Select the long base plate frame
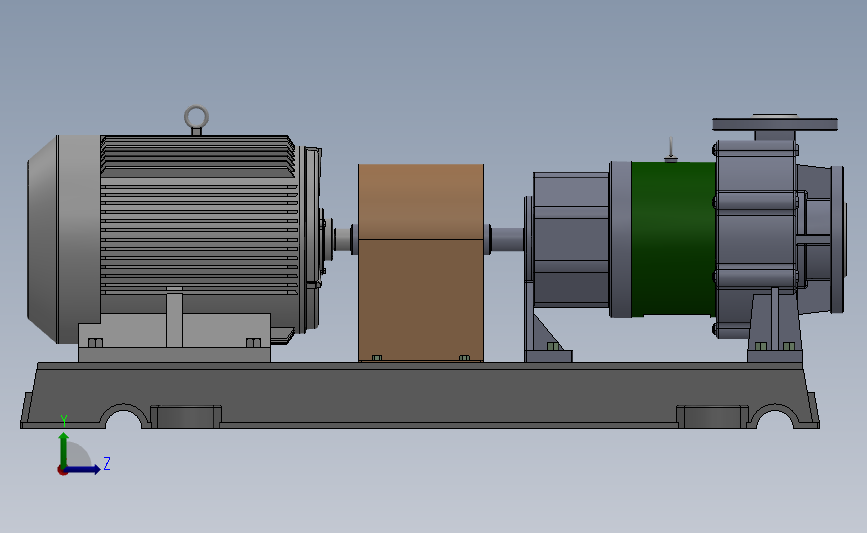 pyautogui.click(x=420, y=395)
